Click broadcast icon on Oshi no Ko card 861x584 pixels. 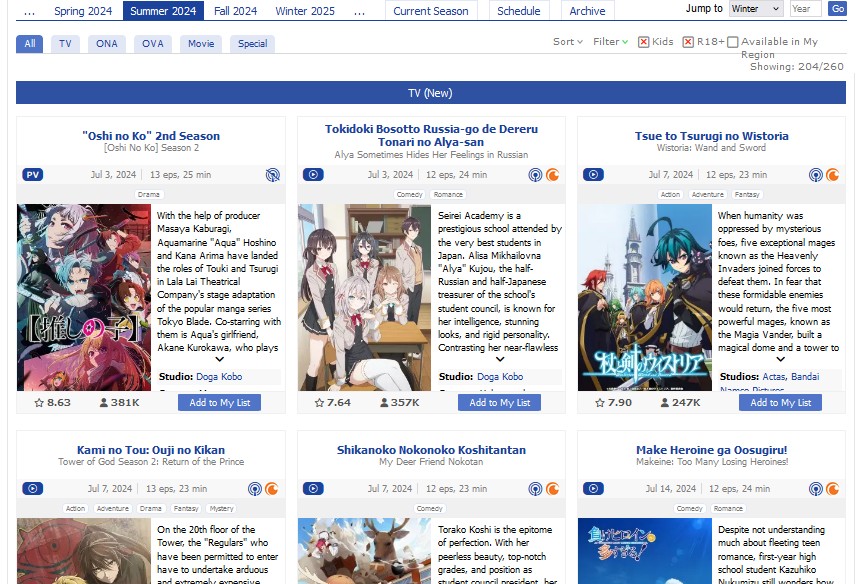click(272, 175)
